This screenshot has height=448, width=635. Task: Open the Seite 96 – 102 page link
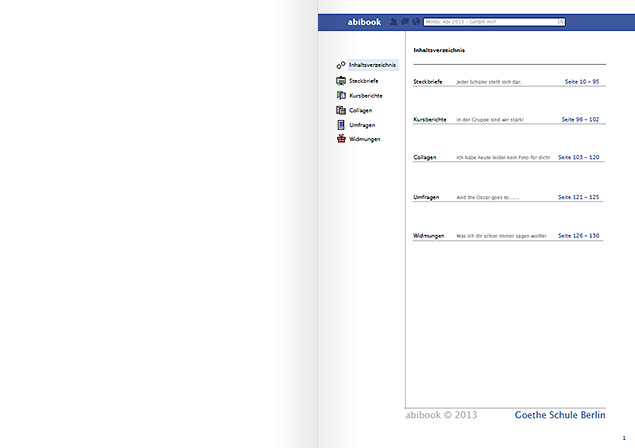580,119
